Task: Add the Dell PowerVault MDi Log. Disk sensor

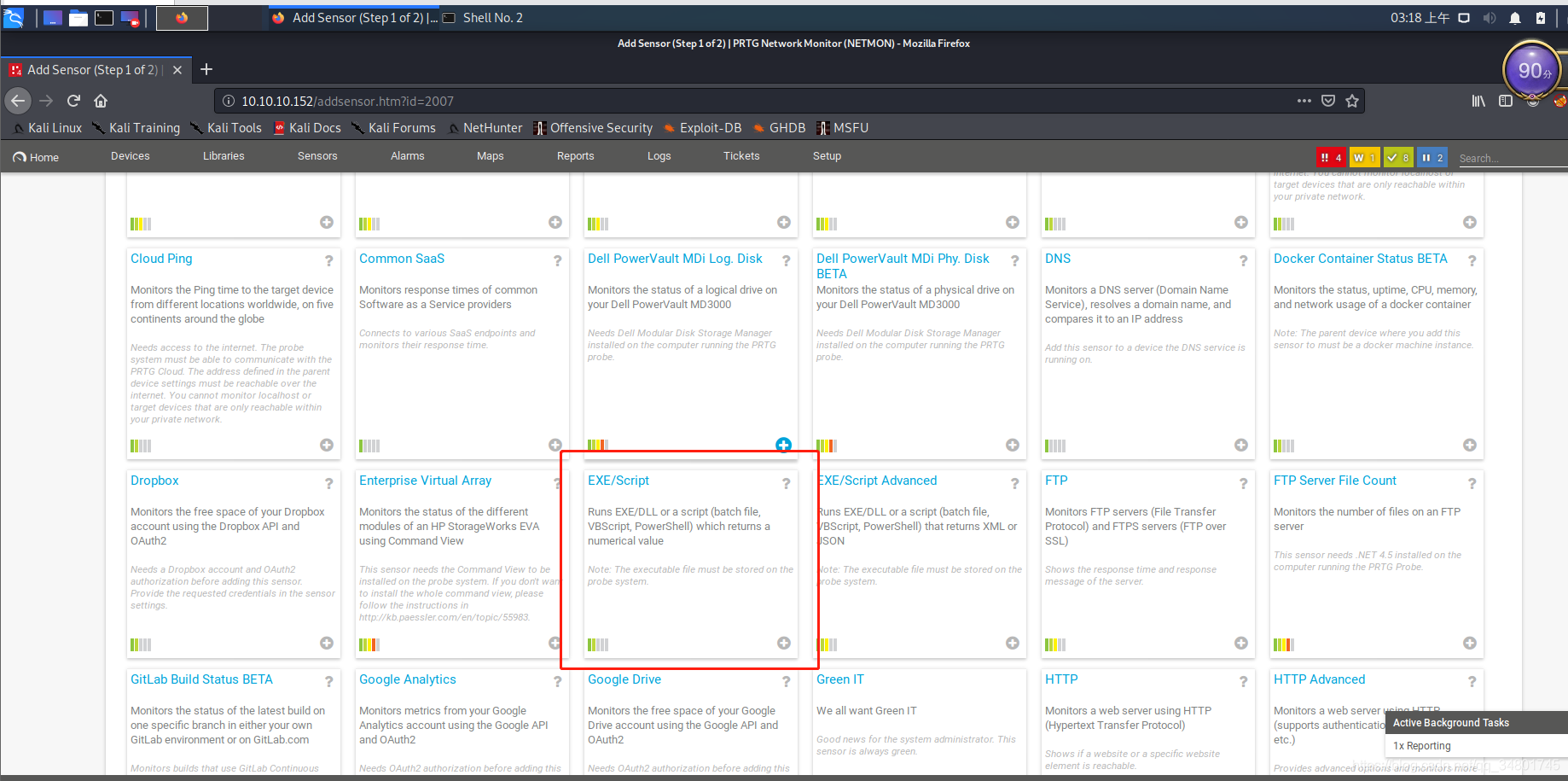Action: (783, 445)
